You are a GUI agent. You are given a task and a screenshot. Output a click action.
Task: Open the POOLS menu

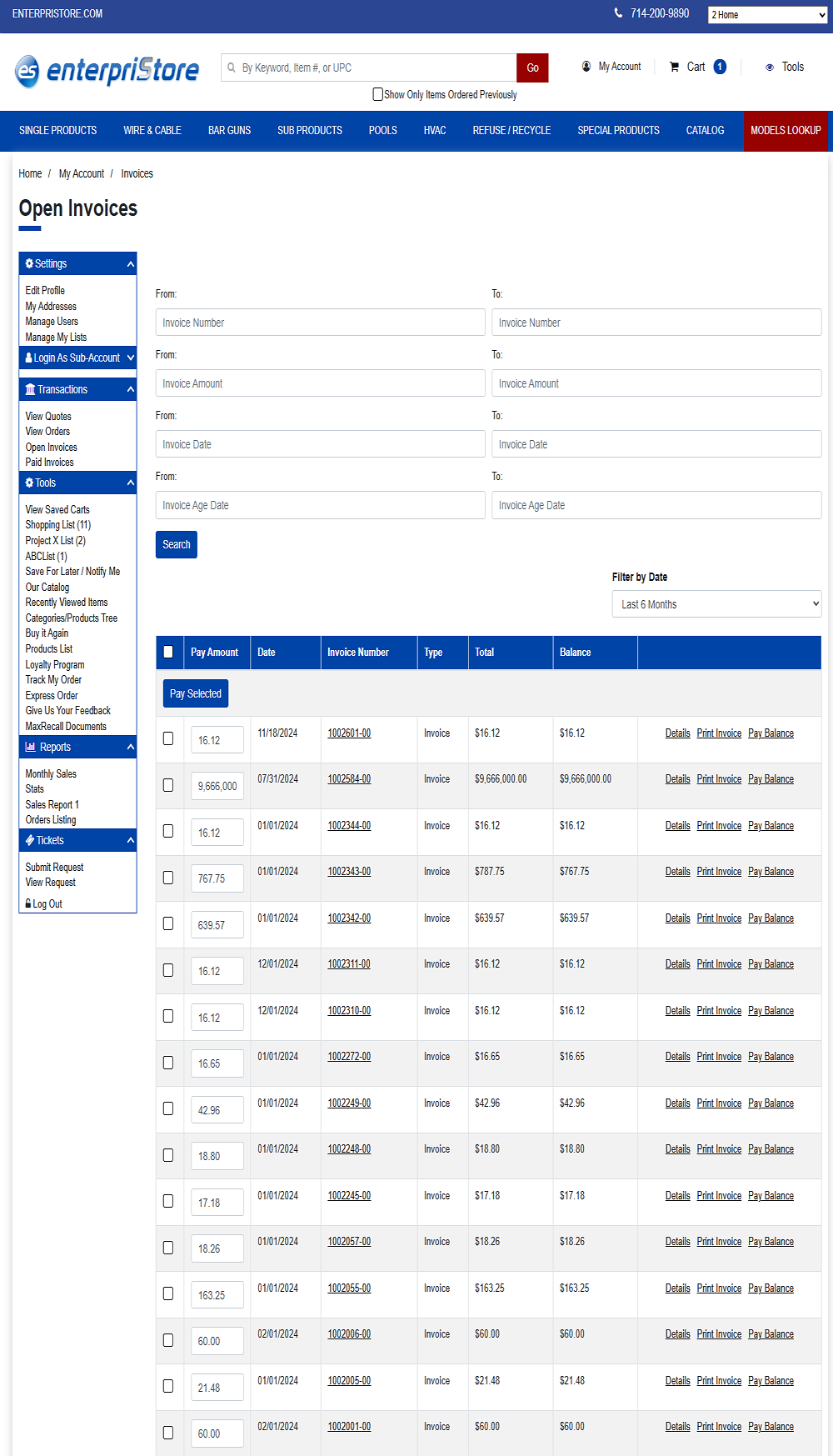(x=383, y=131)
